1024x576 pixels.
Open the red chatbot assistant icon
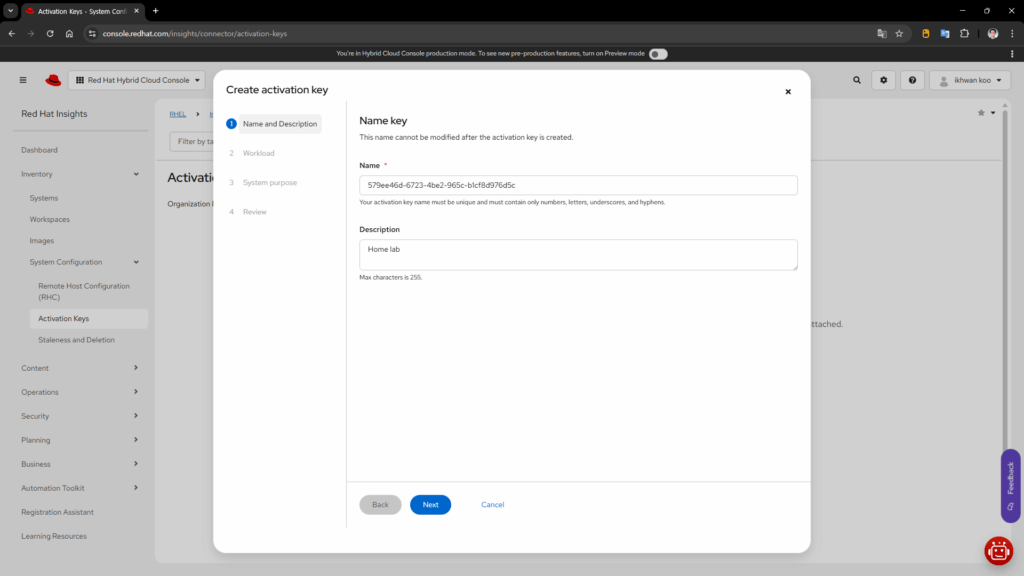point(998,550)
